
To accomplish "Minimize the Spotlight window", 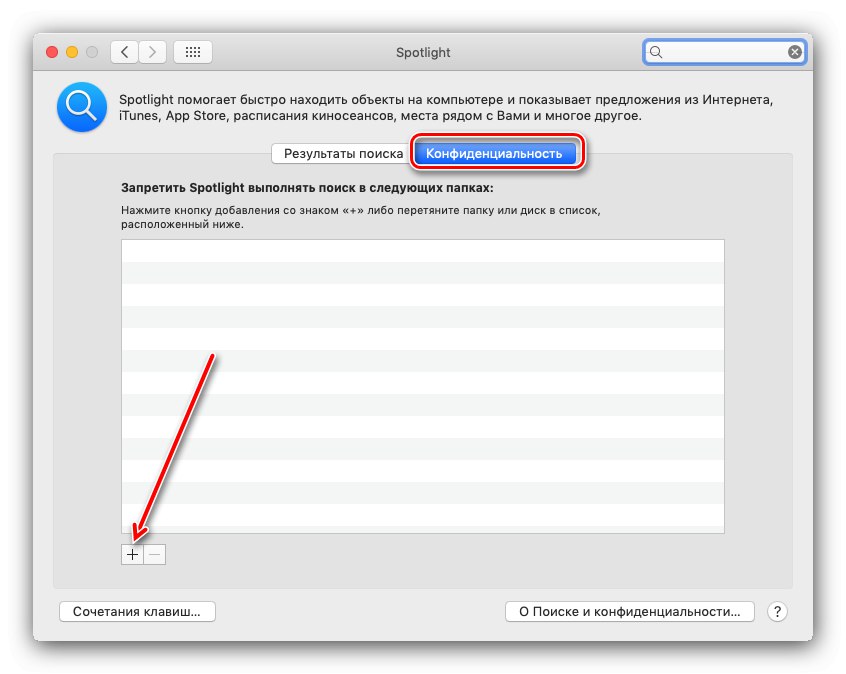I will (72, 52).
